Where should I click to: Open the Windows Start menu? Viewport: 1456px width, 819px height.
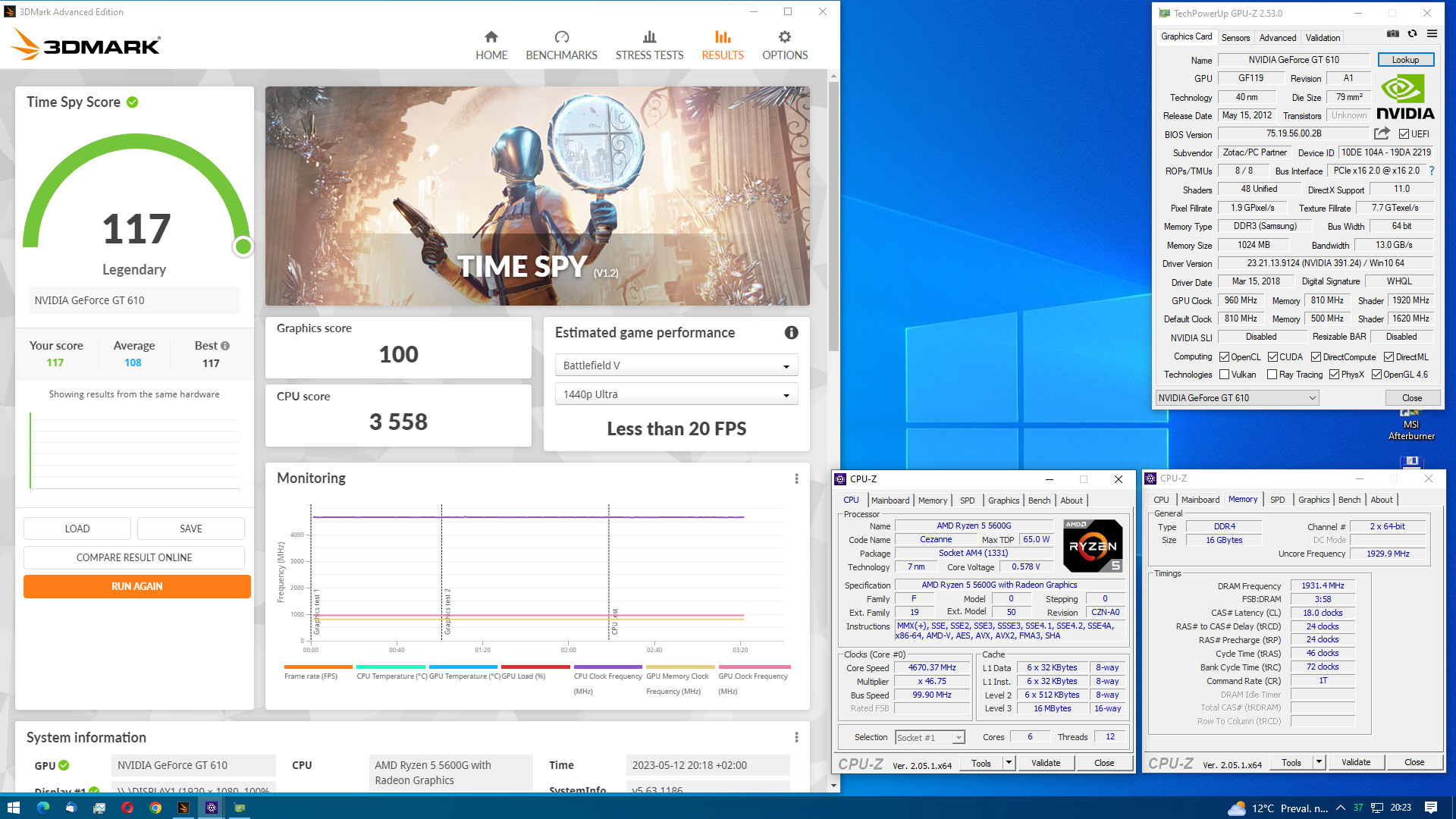(x=13, y=808)
